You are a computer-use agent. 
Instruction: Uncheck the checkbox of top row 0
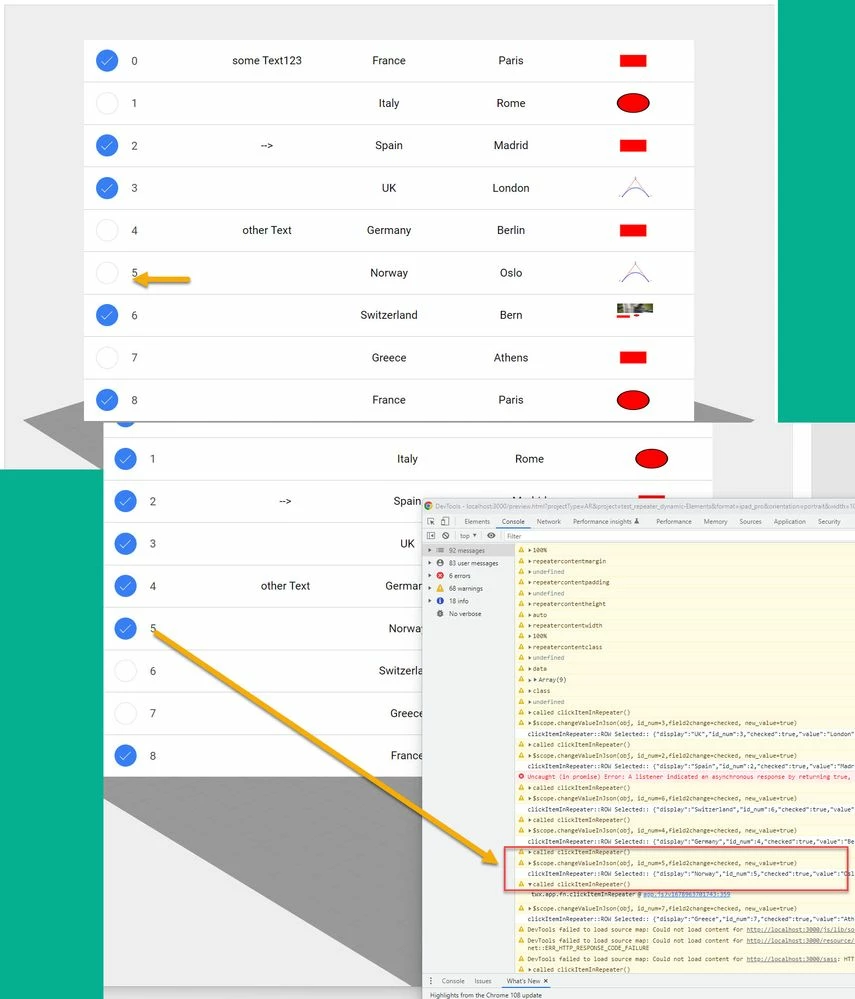tap(107, 61)
